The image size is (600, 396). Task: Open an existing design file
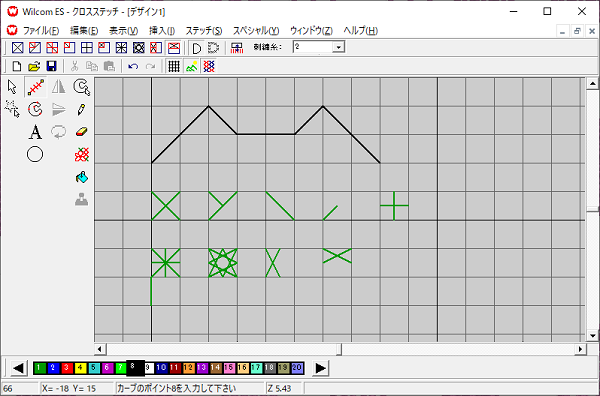coord(34,67)
